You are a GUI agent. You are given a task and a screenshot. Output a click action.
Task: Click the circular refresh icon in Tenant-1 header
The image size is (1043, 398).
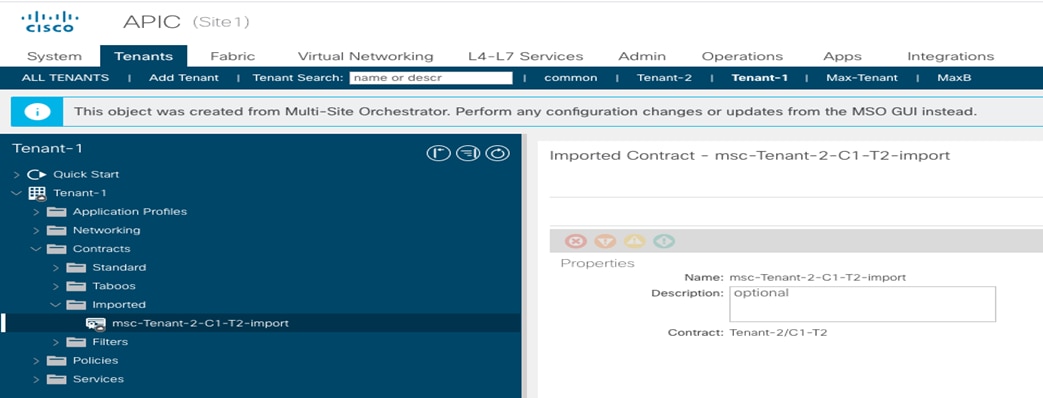(x=498, y=153)
